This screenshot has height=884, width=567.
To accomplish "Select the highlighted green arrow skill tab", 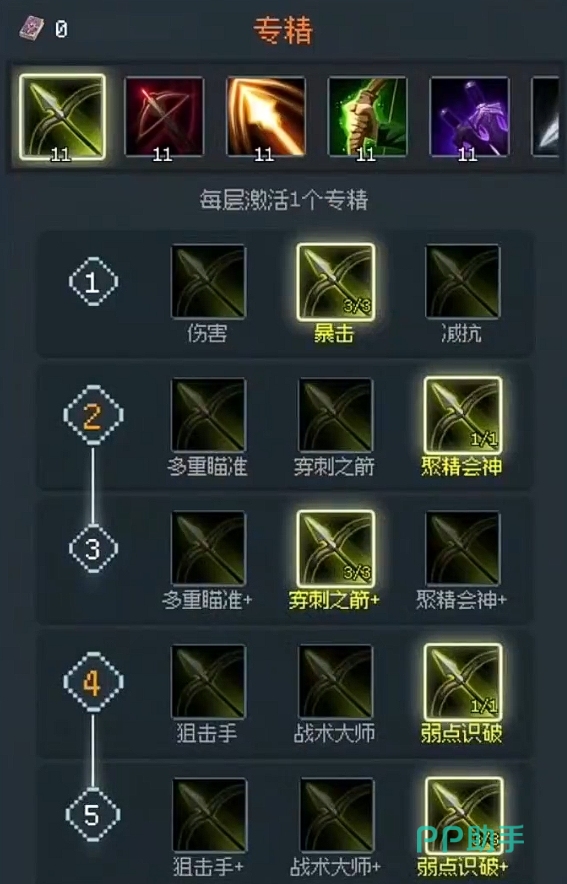I will pos(62,117).
